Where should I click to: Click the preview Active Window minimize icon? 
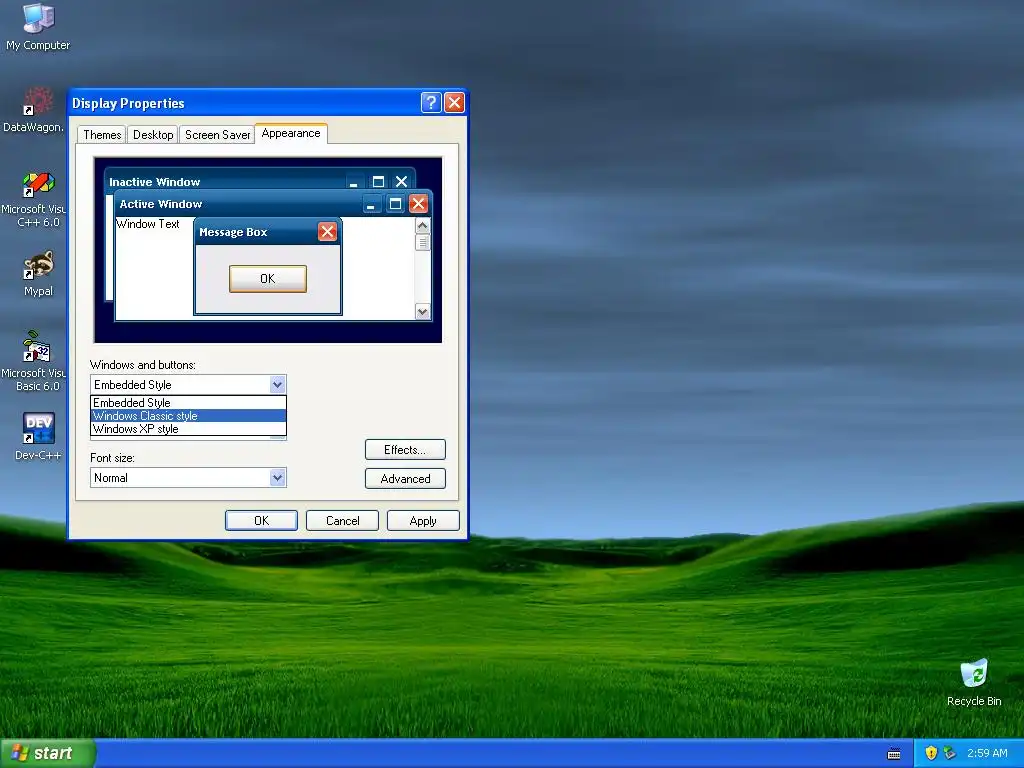pos(371,204)
